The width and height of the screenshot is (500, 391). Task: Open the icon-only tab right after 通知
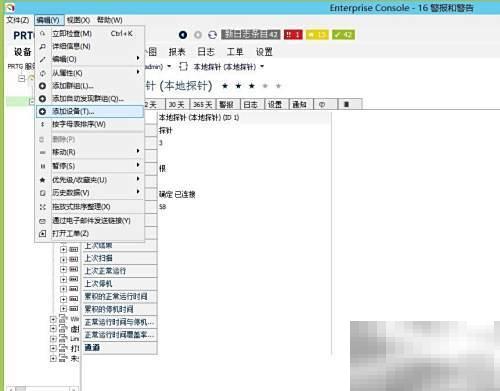pos(325,104)
